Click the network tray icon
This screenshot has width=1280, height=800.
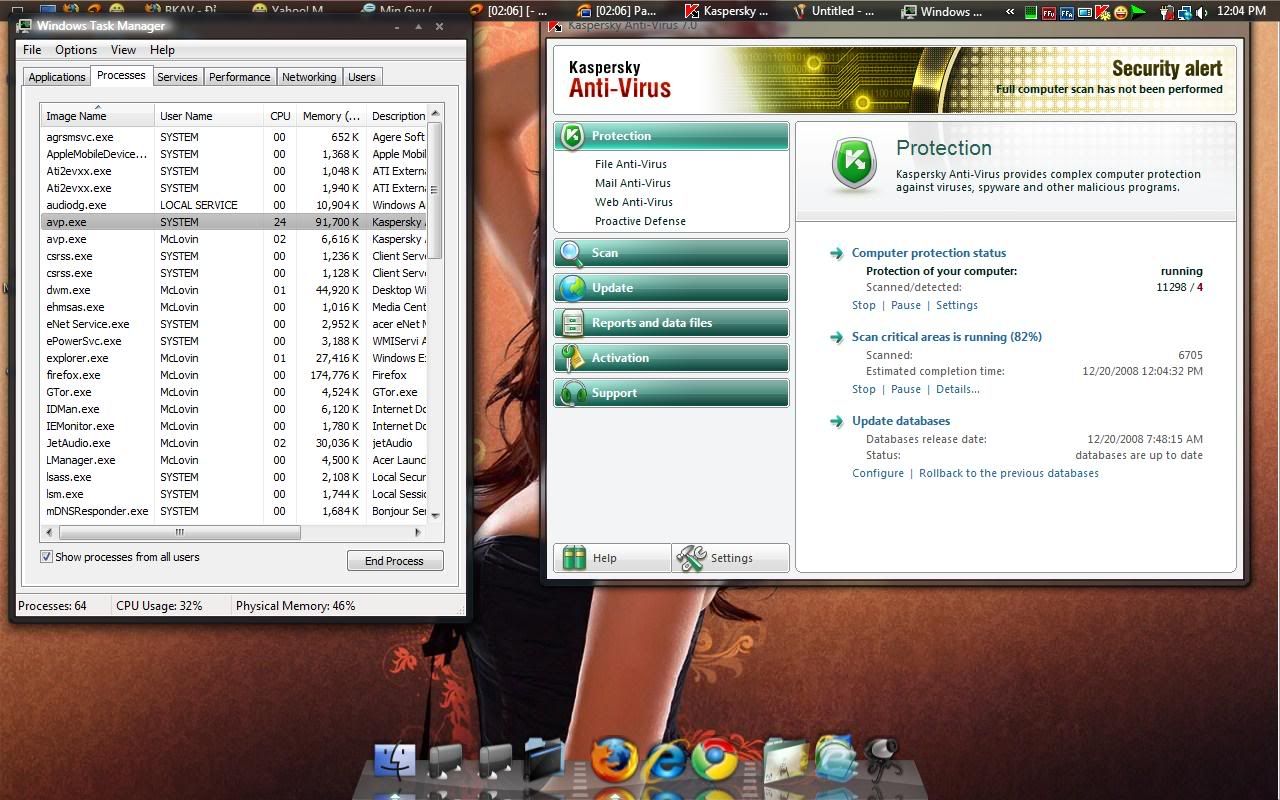pos(1183,12)
